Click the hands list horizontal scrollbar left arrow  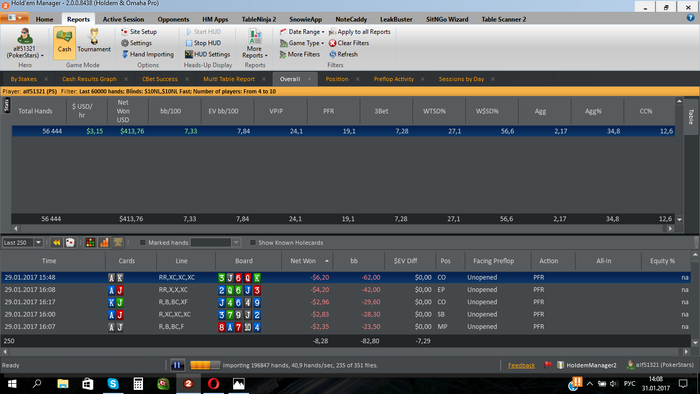[x=5, y=351]
